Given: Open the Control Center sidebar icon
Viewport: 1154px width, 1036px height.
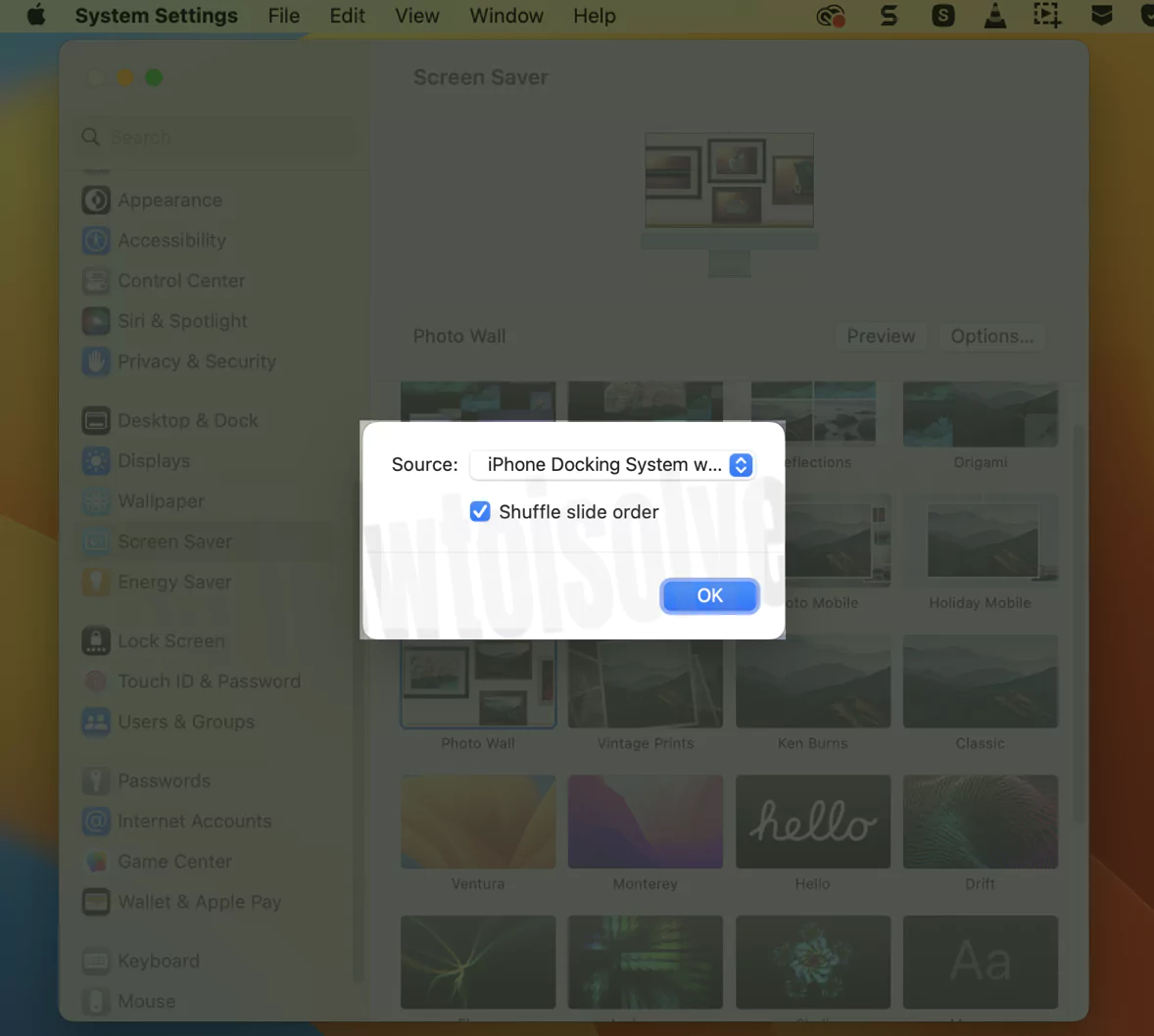Looking at the screenshot, I should click(x=96, y=281).
